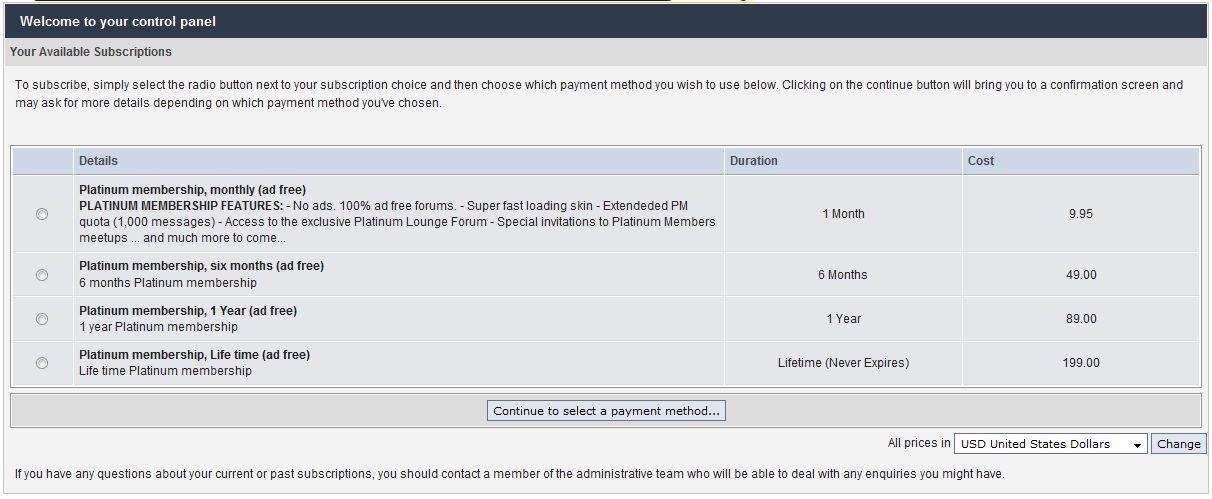Click the Change currency button

(x=1179, y=444)
